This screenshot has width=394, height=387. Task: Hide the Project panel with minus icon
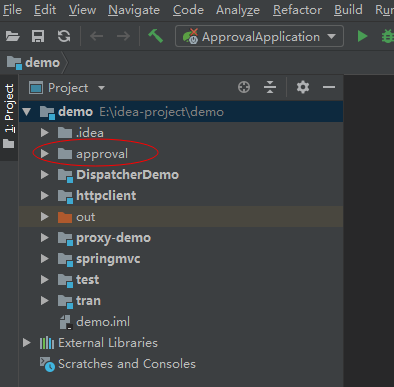[x=329, y=87]
